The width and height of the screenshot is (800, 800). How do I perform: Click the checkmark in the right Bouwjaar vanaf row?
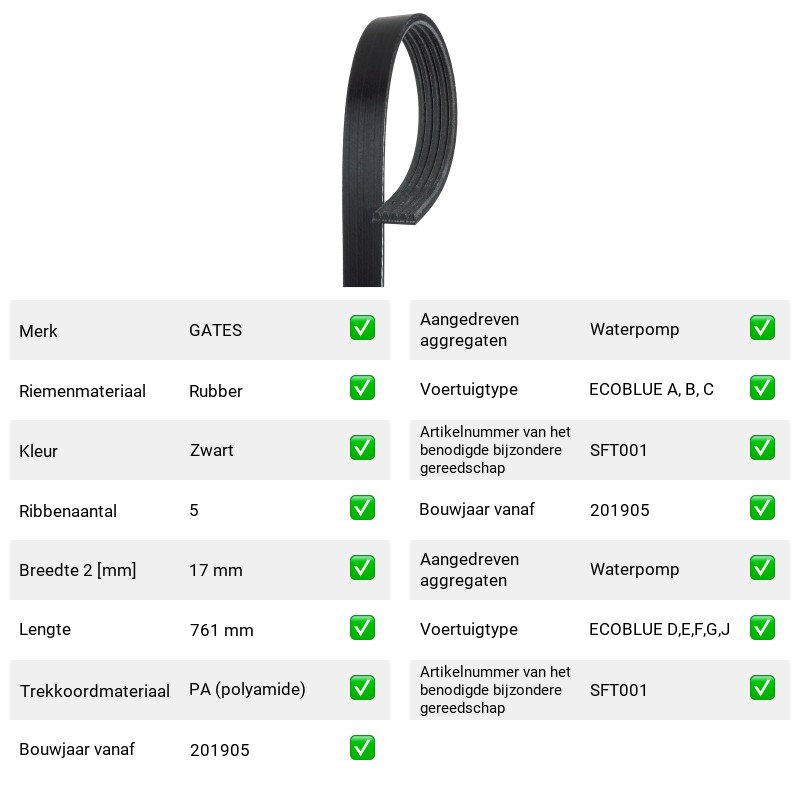[762, 508]
